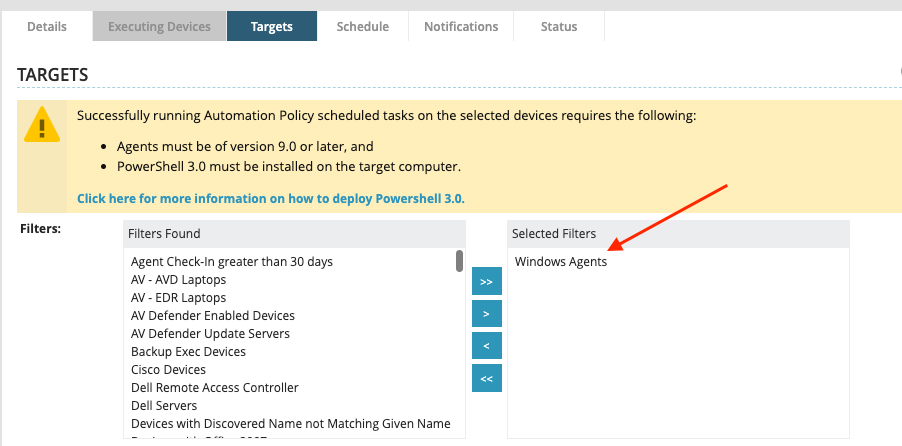Go to the Notifications tab
Viewport: 902px width, 446px height.
(x=461, y=27)
